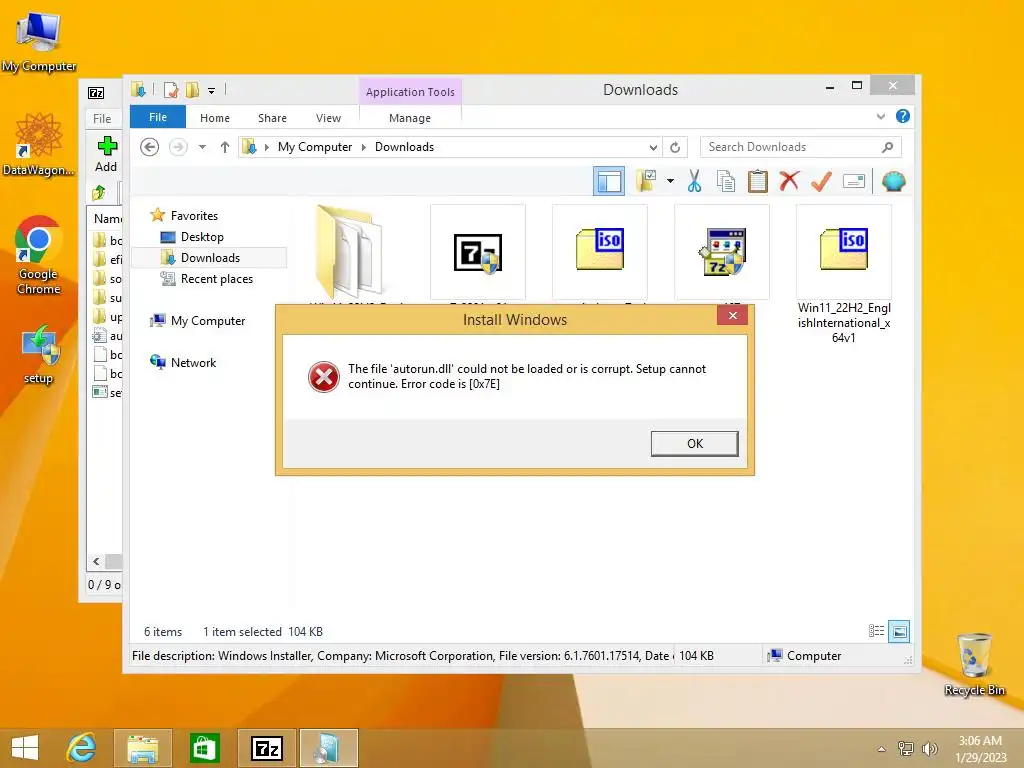Click the blue shell icon in toolbar
The width and height of the screenshot is (1024, 768).
click(x=893, y=181)
